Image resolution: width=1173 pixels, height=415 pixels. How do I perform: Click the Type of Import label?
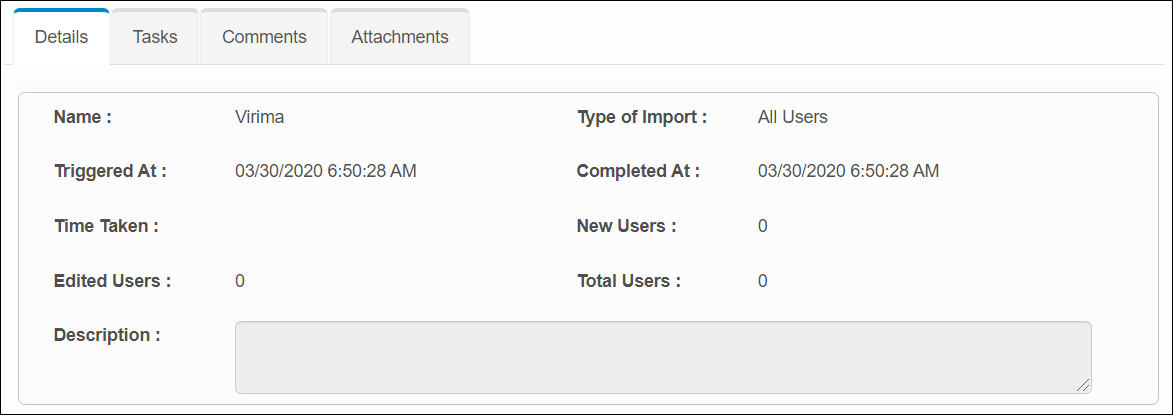click(642, 117)
